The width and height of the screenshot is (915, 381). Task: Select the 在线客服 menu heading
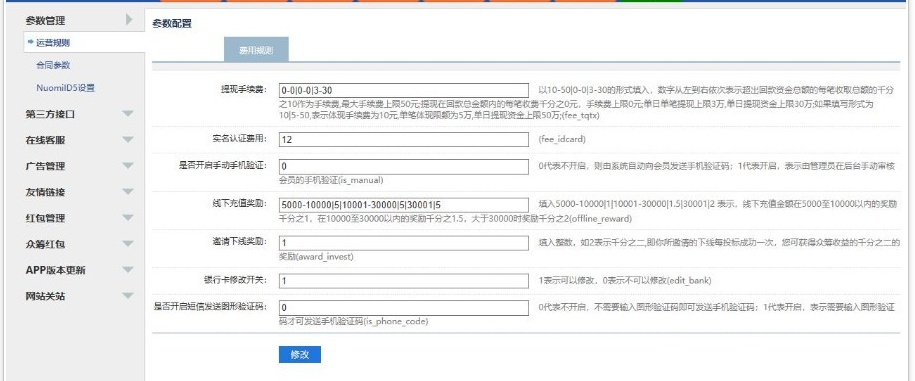(46, 141)
